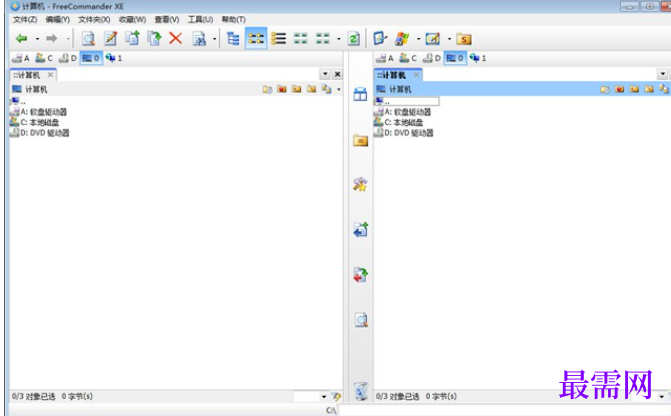Expand dropdown next to file properties icon
This screenshot has width=671, height=416.
tap(214, 39)
